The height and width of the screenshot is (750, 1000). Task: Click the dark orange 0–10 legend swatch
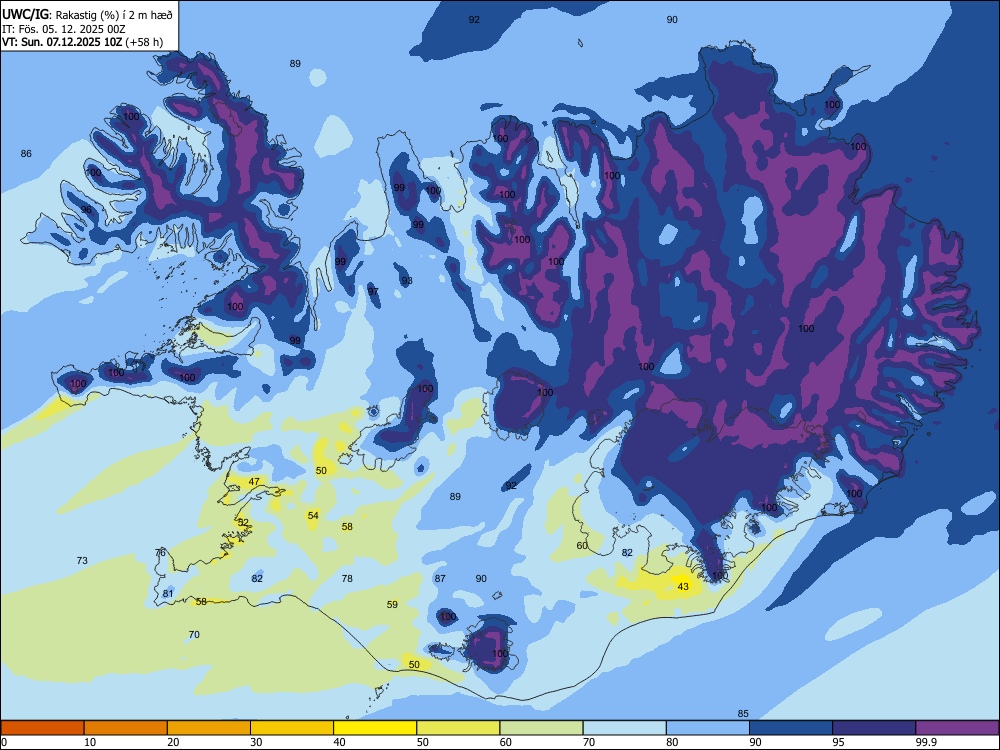click(42, 728)
